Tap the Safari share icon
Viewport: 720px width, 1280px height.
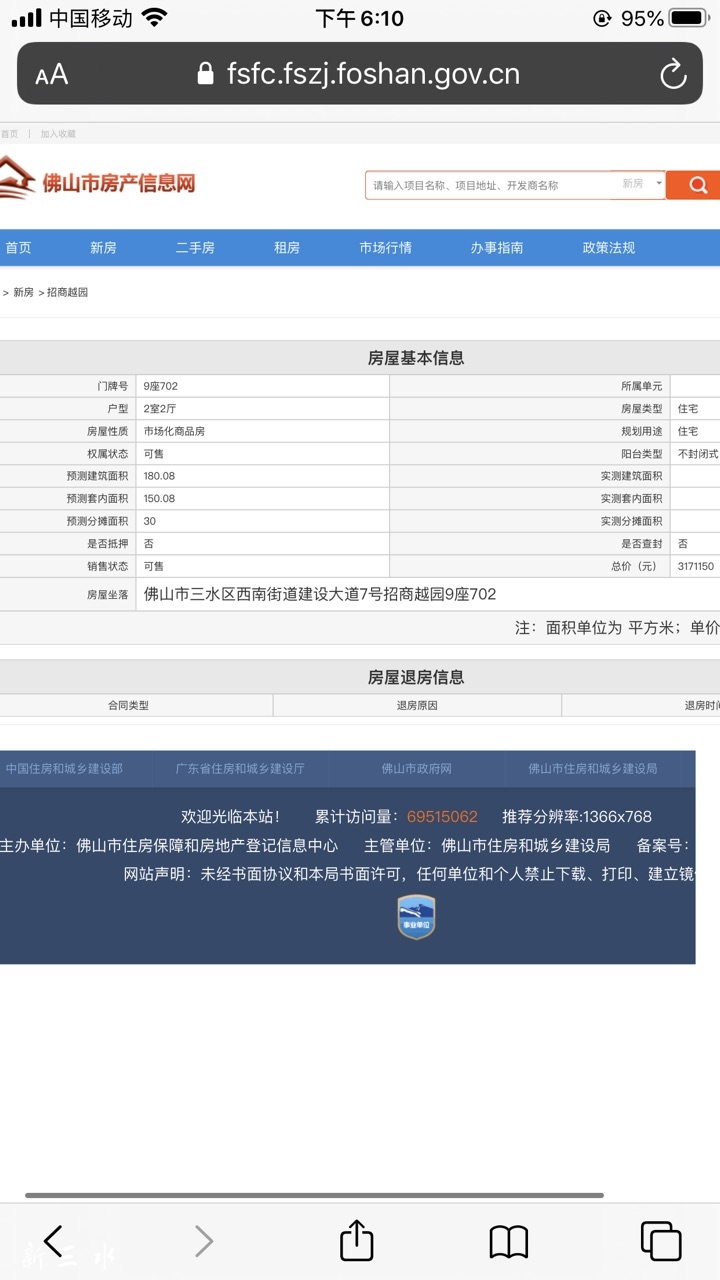click(x=356, y=1242)
